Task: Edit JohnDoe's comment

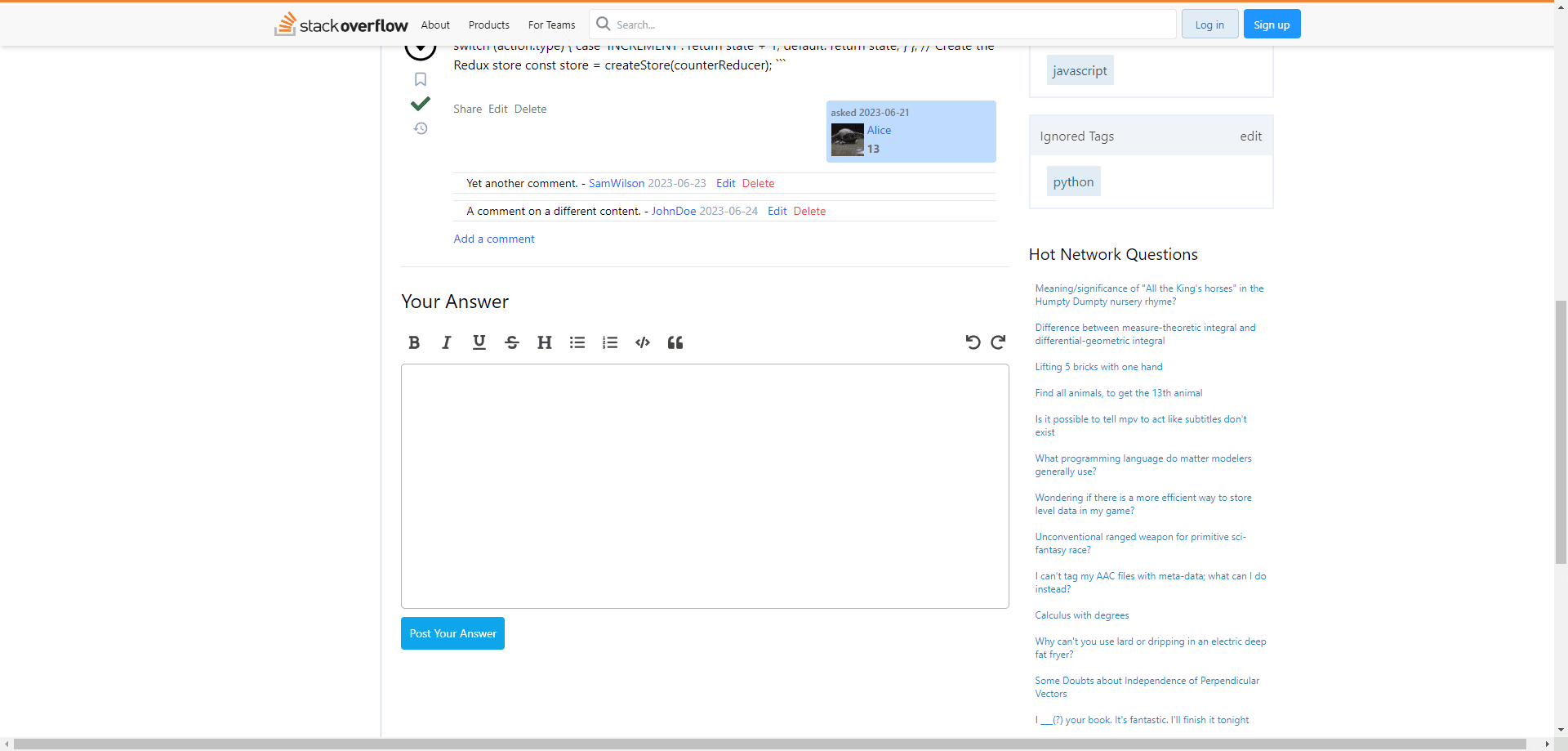Action: click(777, 211)
